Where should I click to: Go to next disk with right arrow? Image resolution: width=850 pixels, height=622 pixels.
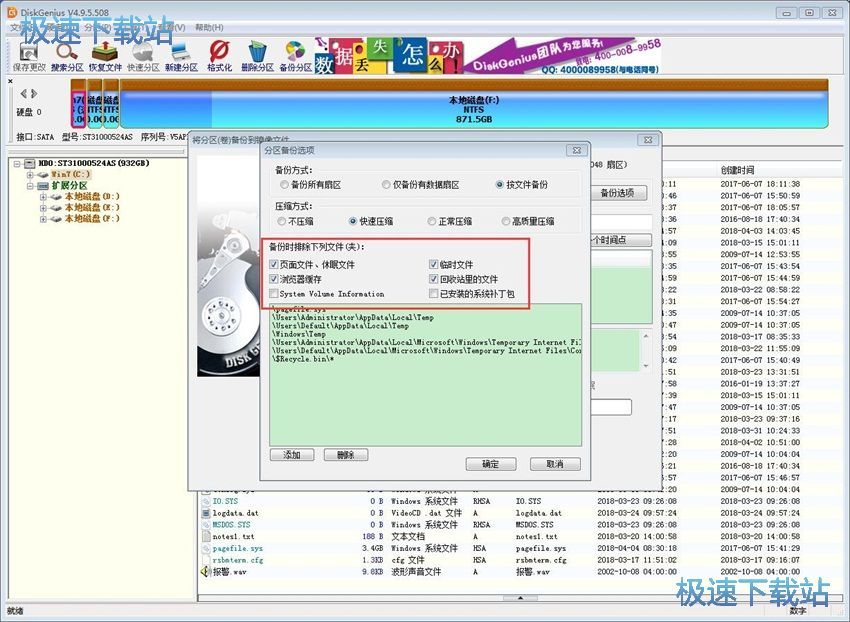point(34,93)
